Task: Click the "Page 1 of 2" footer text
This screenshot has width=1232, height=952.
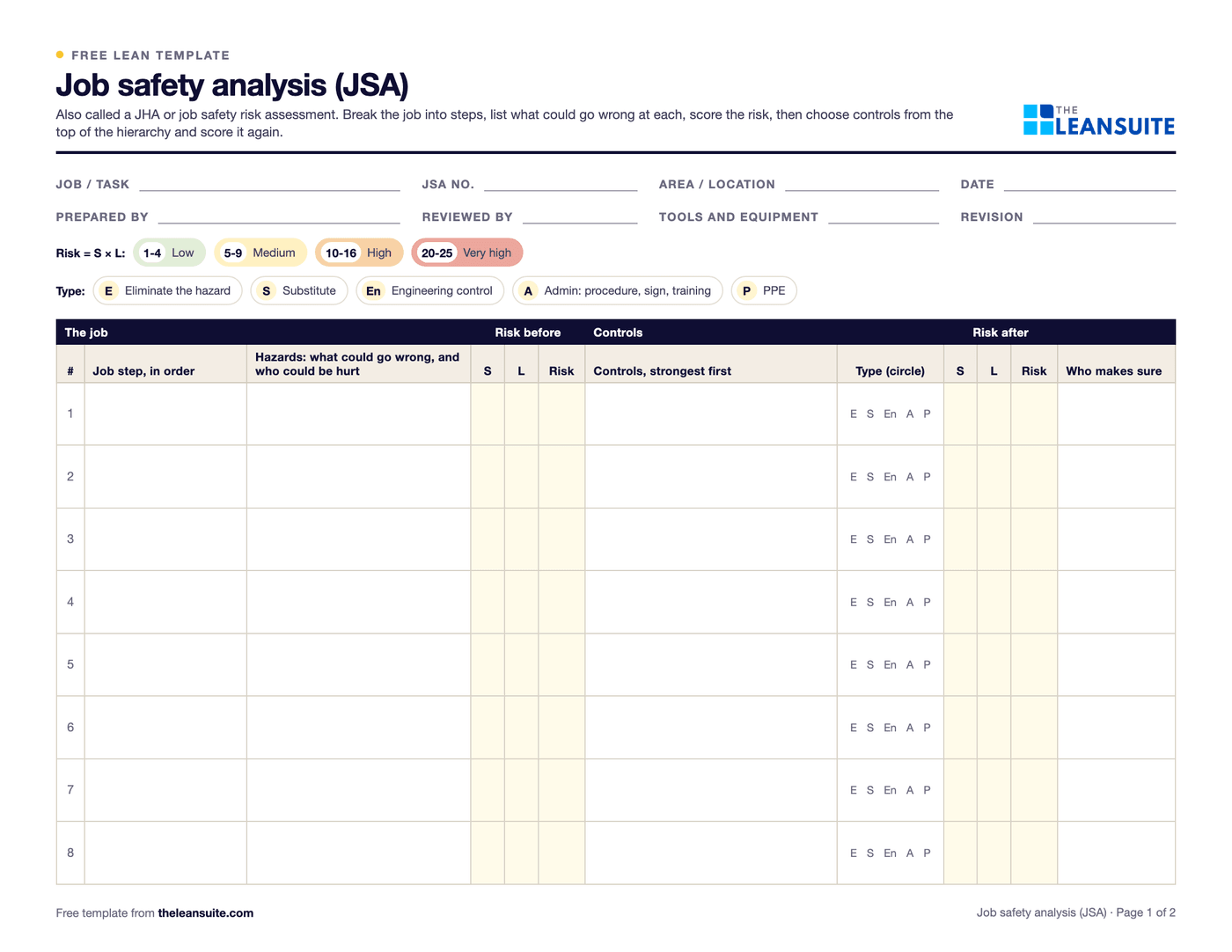Action: click(1146, 913)
